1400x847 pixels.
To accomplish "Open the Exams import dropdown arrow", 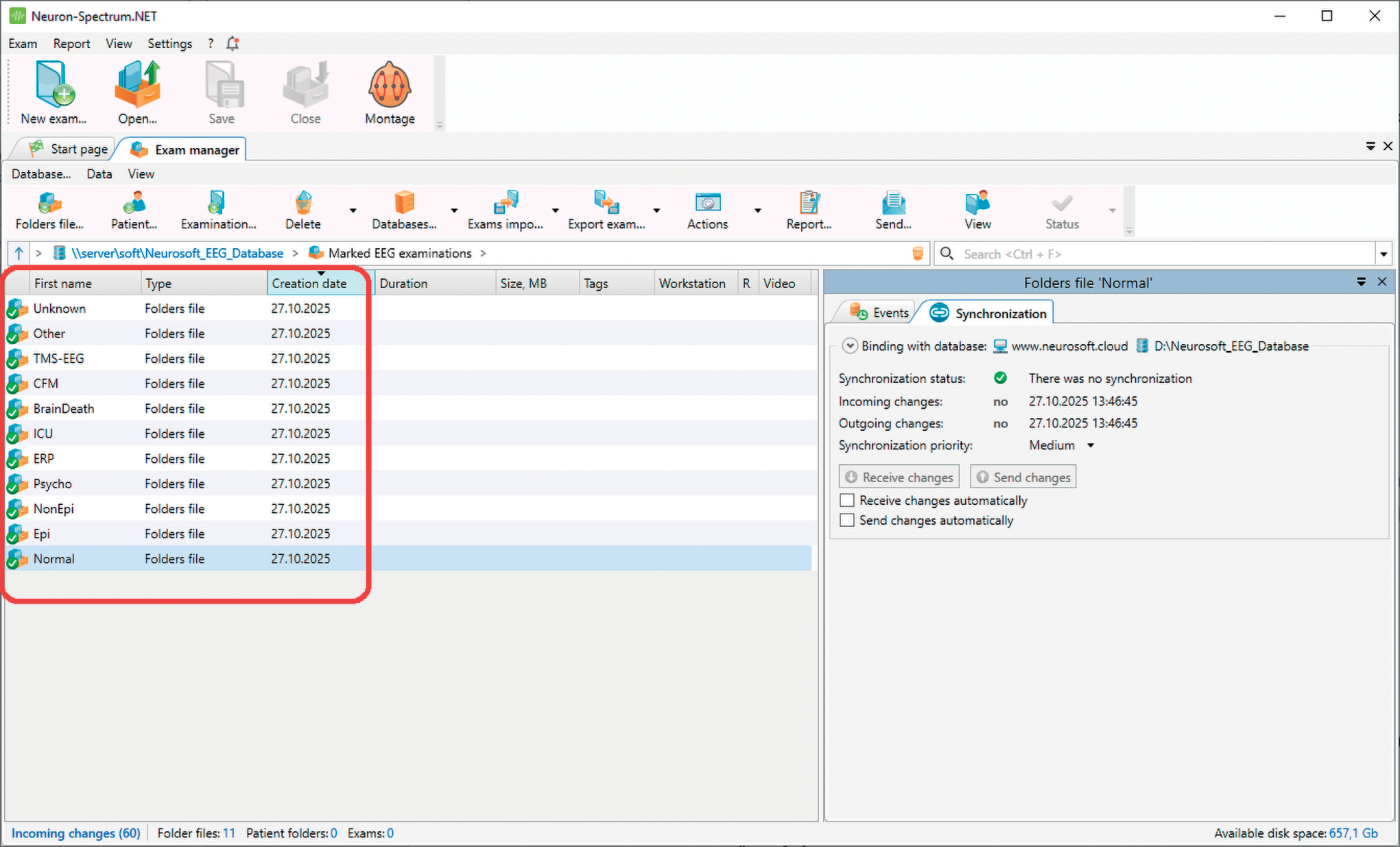I will [555, 210].
